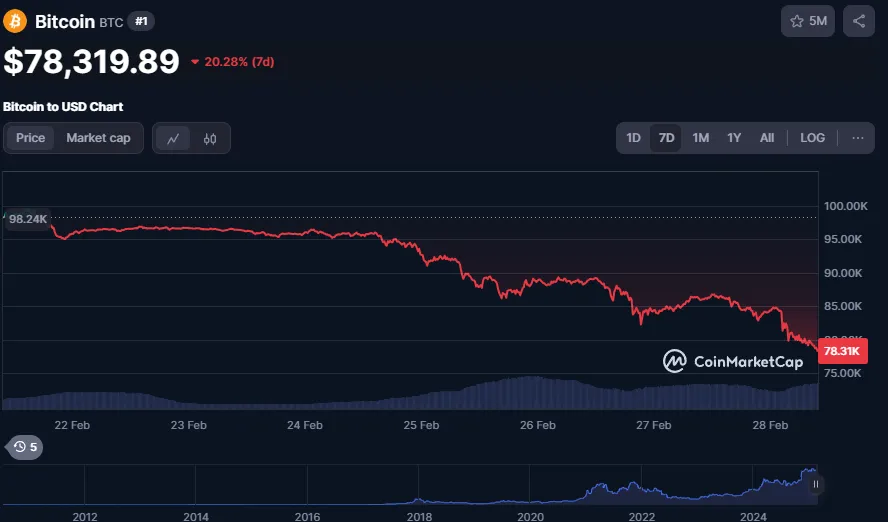Click the red 78.31K current price tag
The image size is (888, 522).
point(842,351)
